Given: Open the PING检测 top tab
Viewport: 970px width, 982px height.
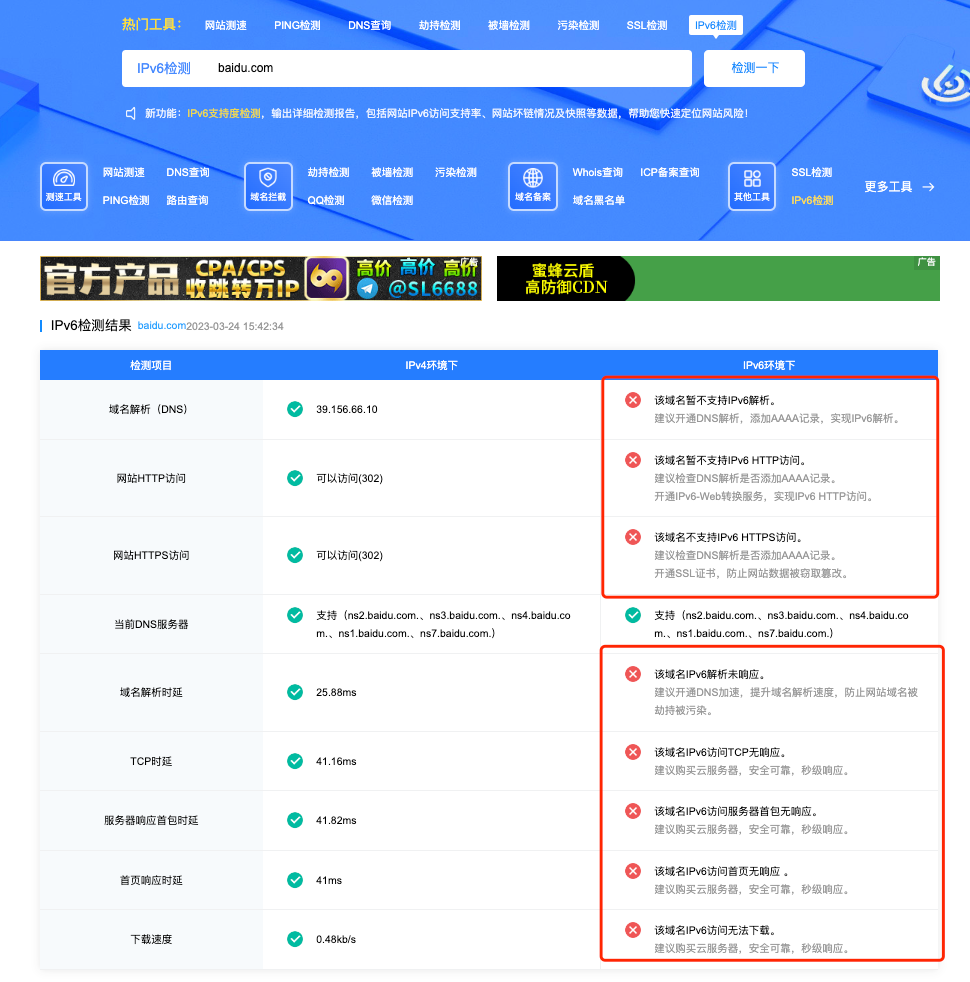Looking at the screenshot, I should 297,26.
